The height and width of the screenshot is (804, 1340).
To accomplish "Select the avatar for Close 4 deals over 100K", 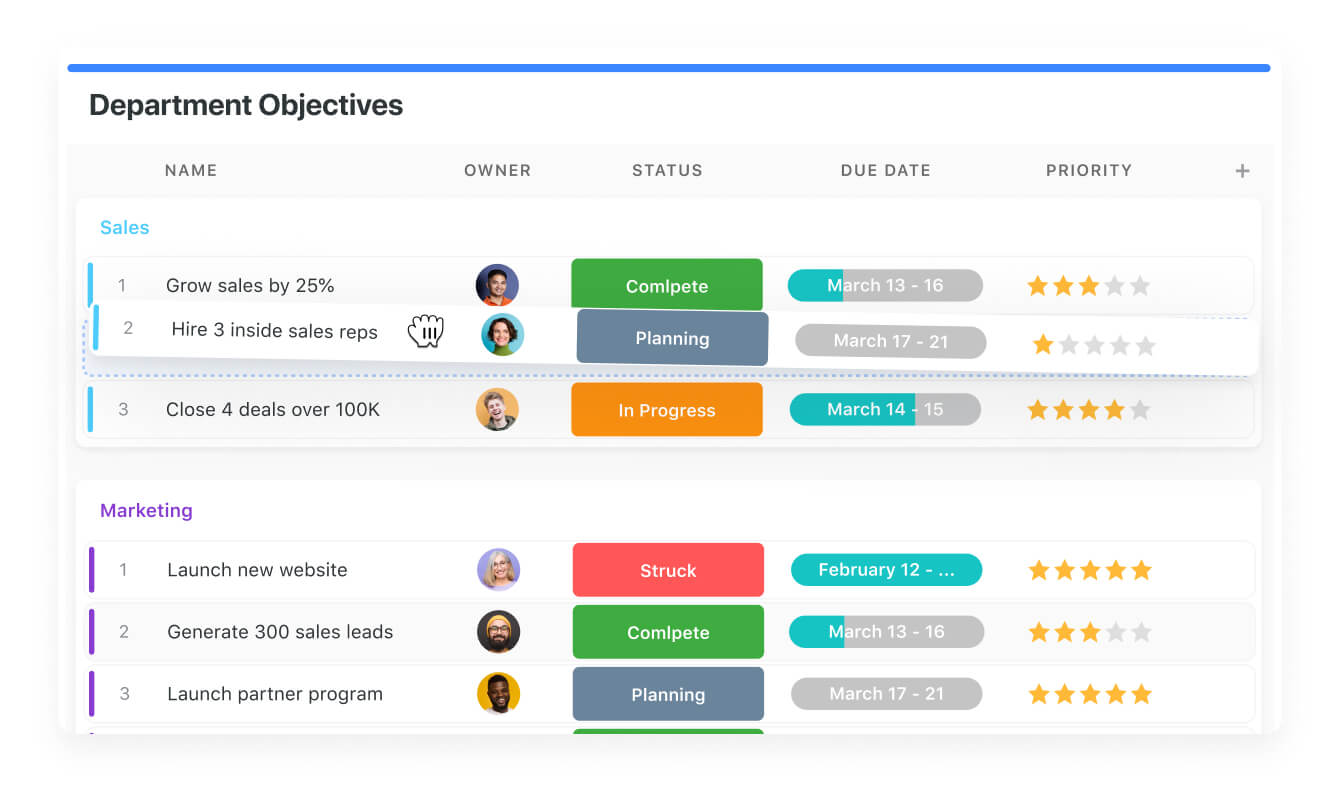I will point(497,408).
